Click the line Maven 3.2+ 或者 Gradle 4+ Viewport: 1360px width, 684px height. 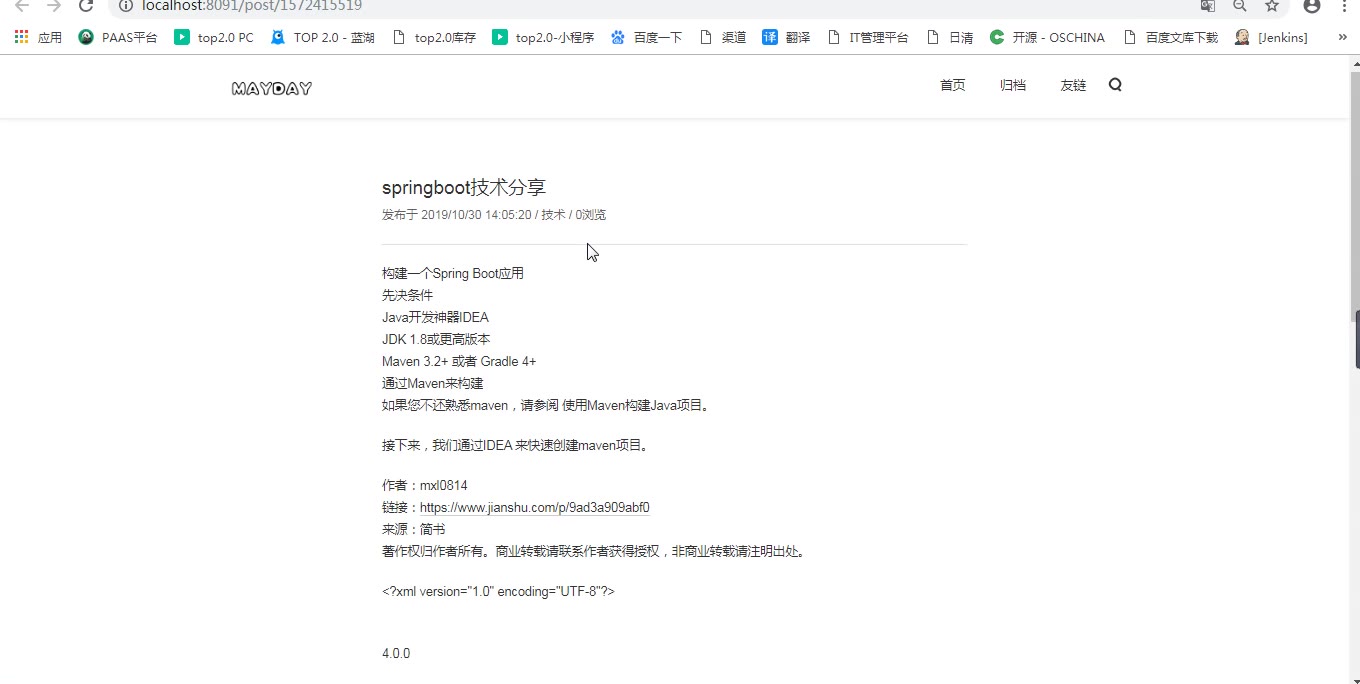click(459, 361)
